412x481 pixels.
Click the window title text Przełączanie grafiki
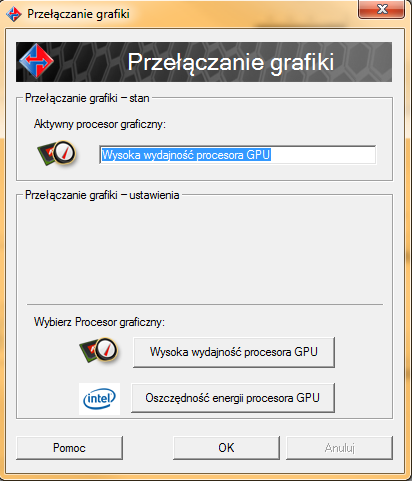tap(78, 14)
